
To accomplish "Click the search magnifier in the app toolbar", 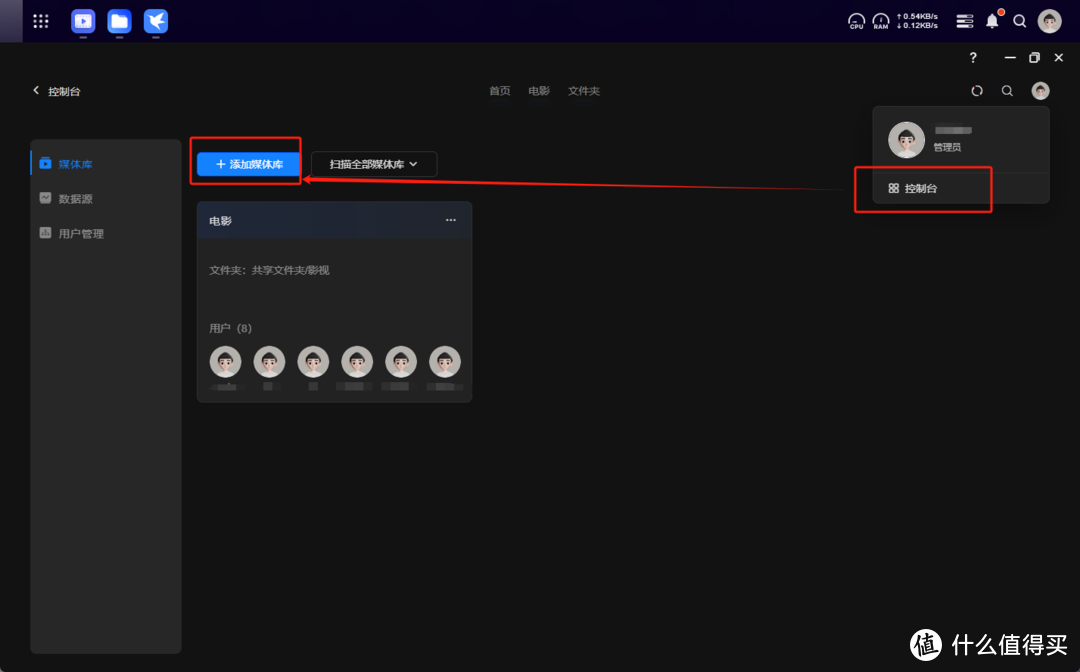I will click(1007, 90).
